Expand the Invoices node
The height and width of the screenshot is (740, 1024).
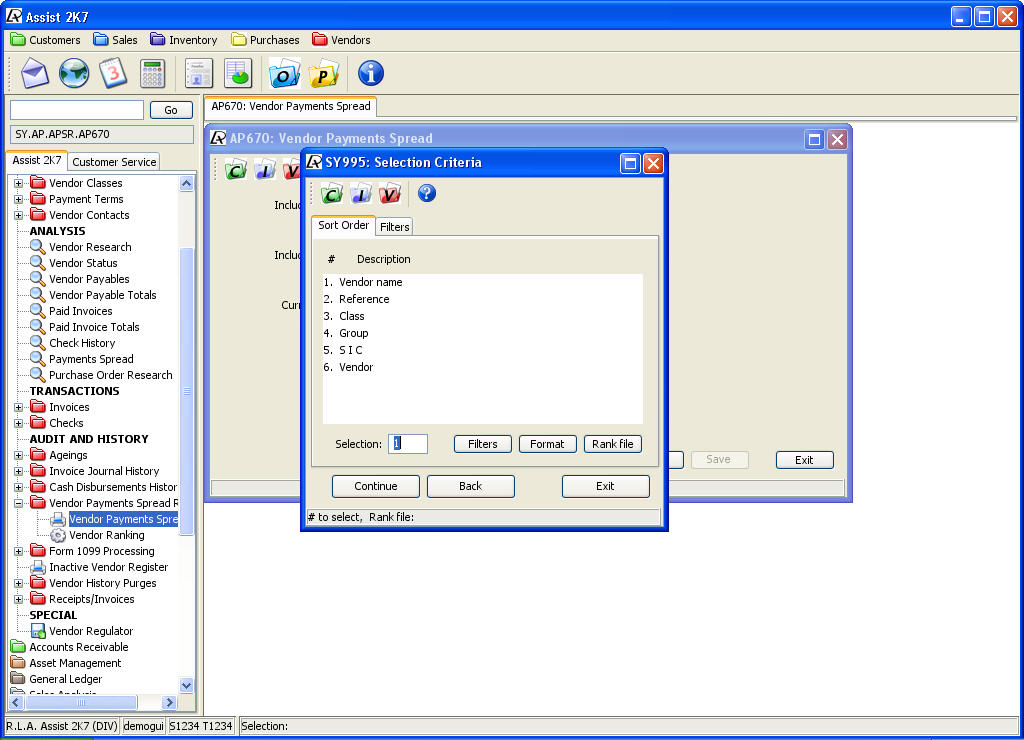pyautogui.click(x=18, y=408)
